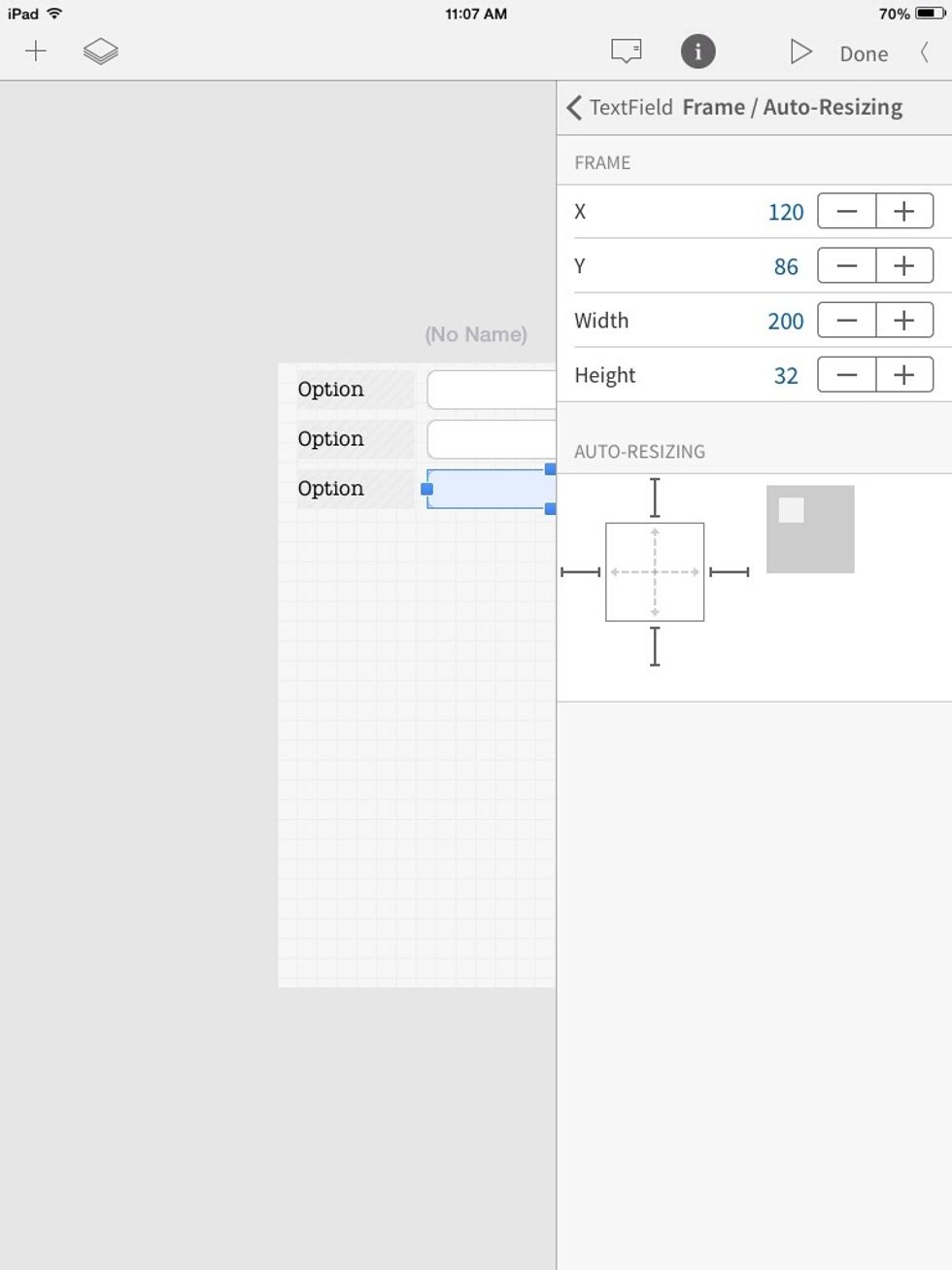Select the first Option text field on canvas
The height and width of the screenshot is (1270, 952).
491,389
